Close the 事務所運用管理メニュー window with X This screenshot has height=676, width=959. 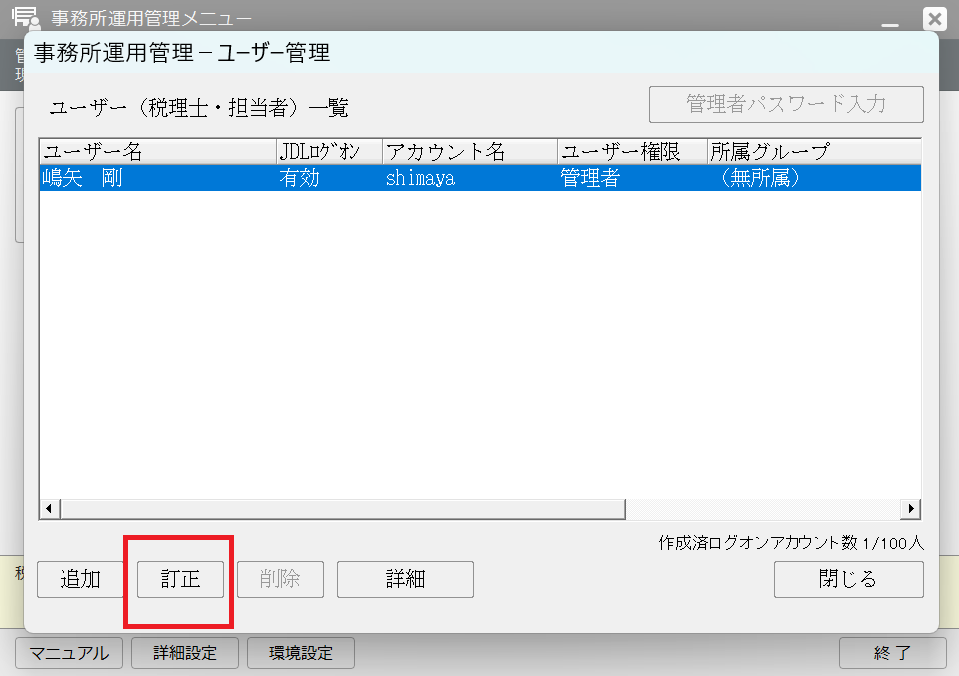[934, 18]
